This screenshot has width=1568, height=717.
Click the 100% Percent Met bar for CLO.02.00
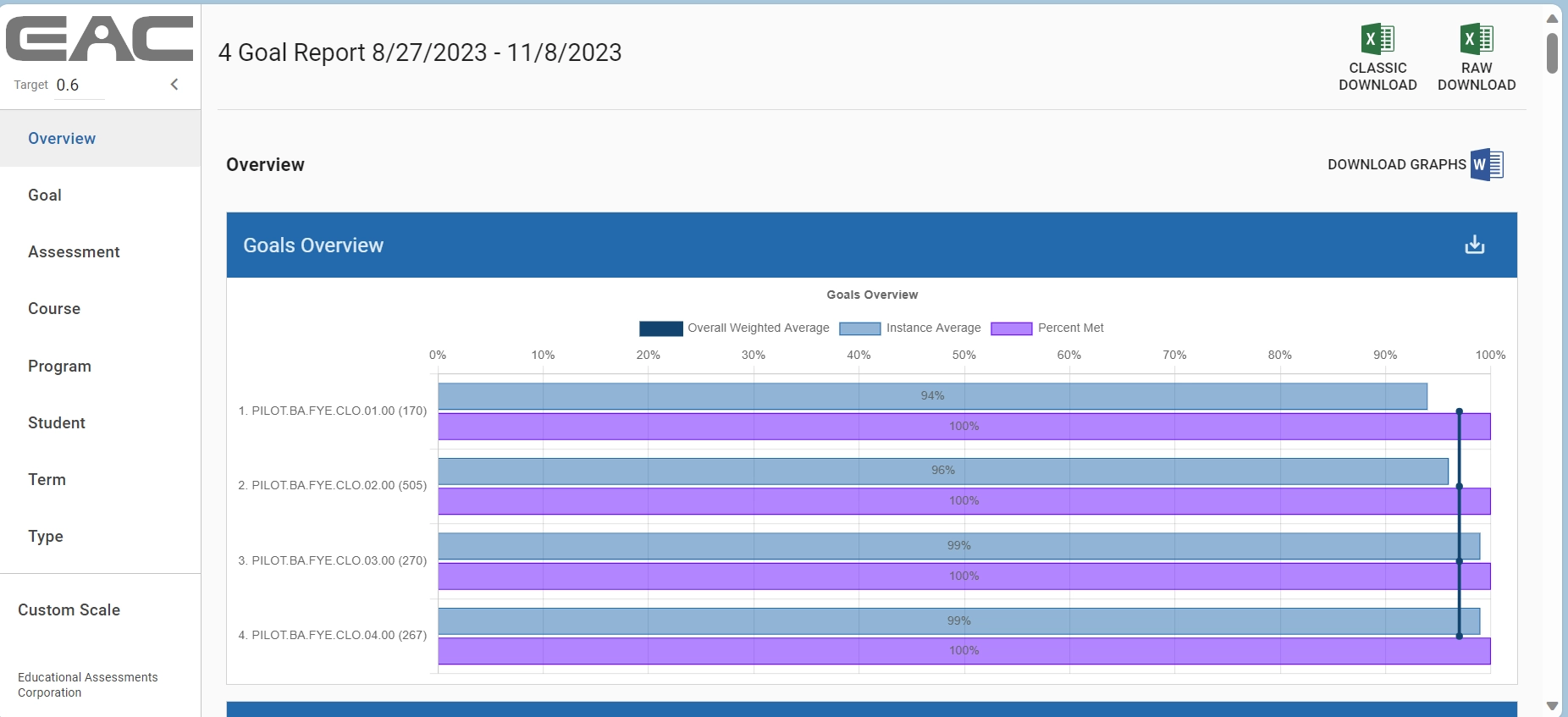click(x=964, y=501)
